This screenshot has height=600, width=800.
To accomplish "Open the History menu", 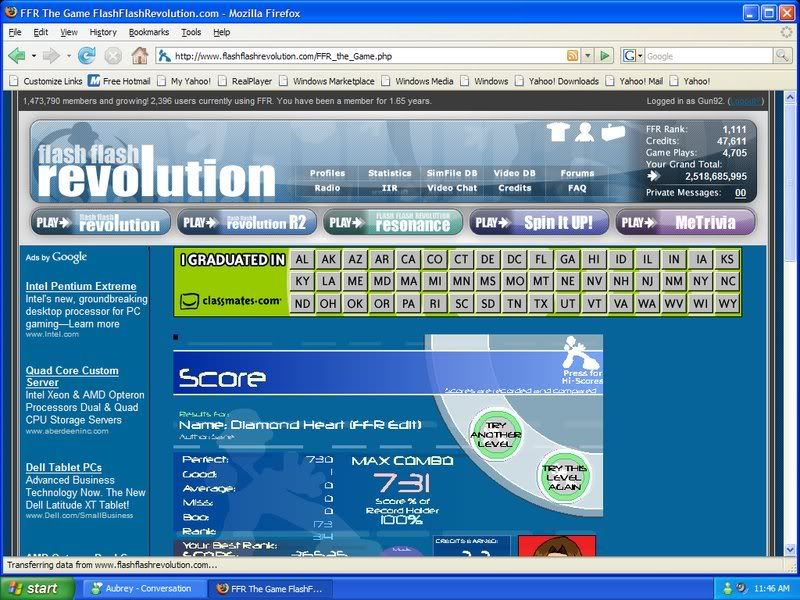I will pyautogui.click(x=103, y=32).
